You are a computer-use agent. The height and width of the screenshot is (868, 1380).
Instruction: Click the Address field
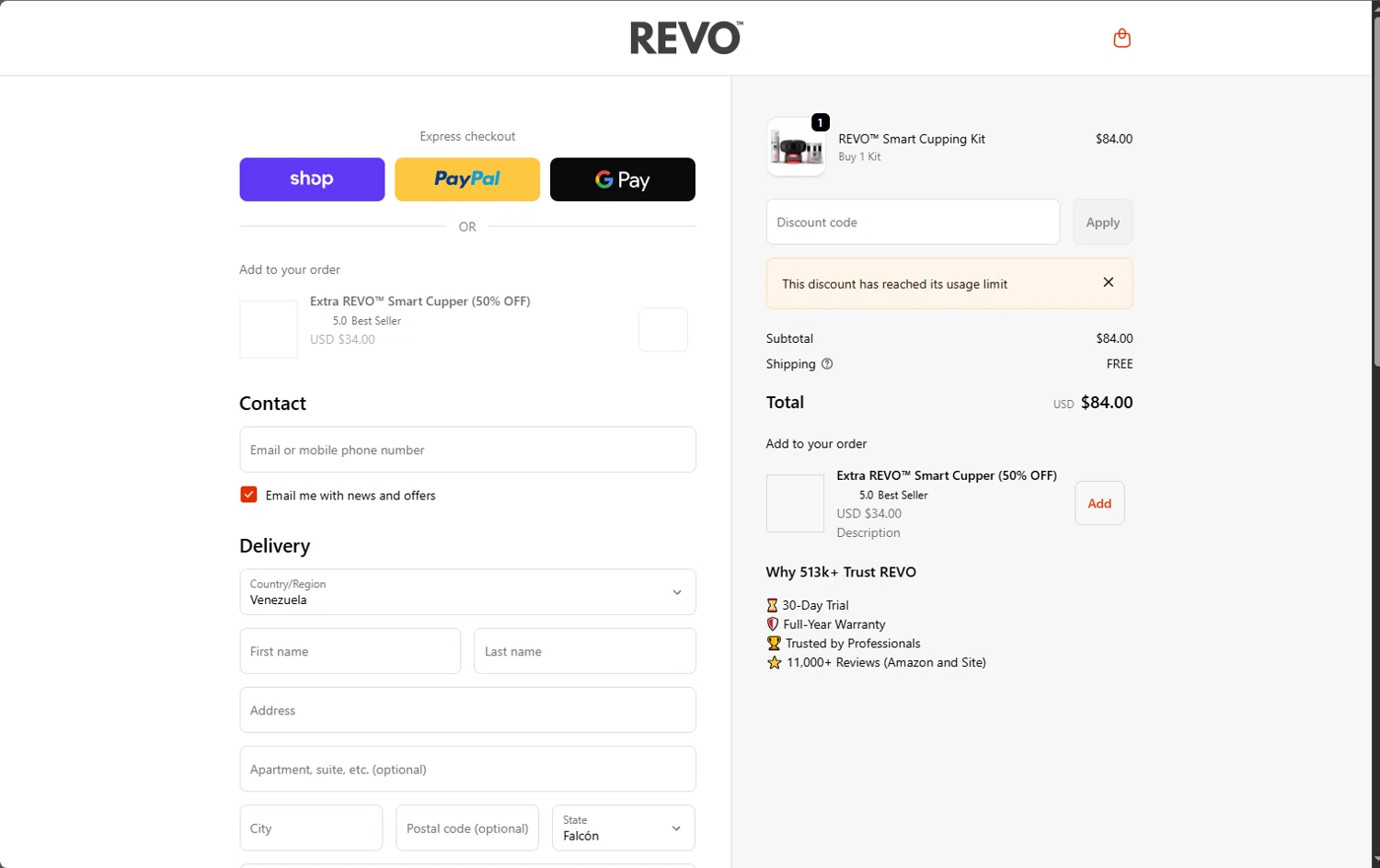click(x=467, y=710)
